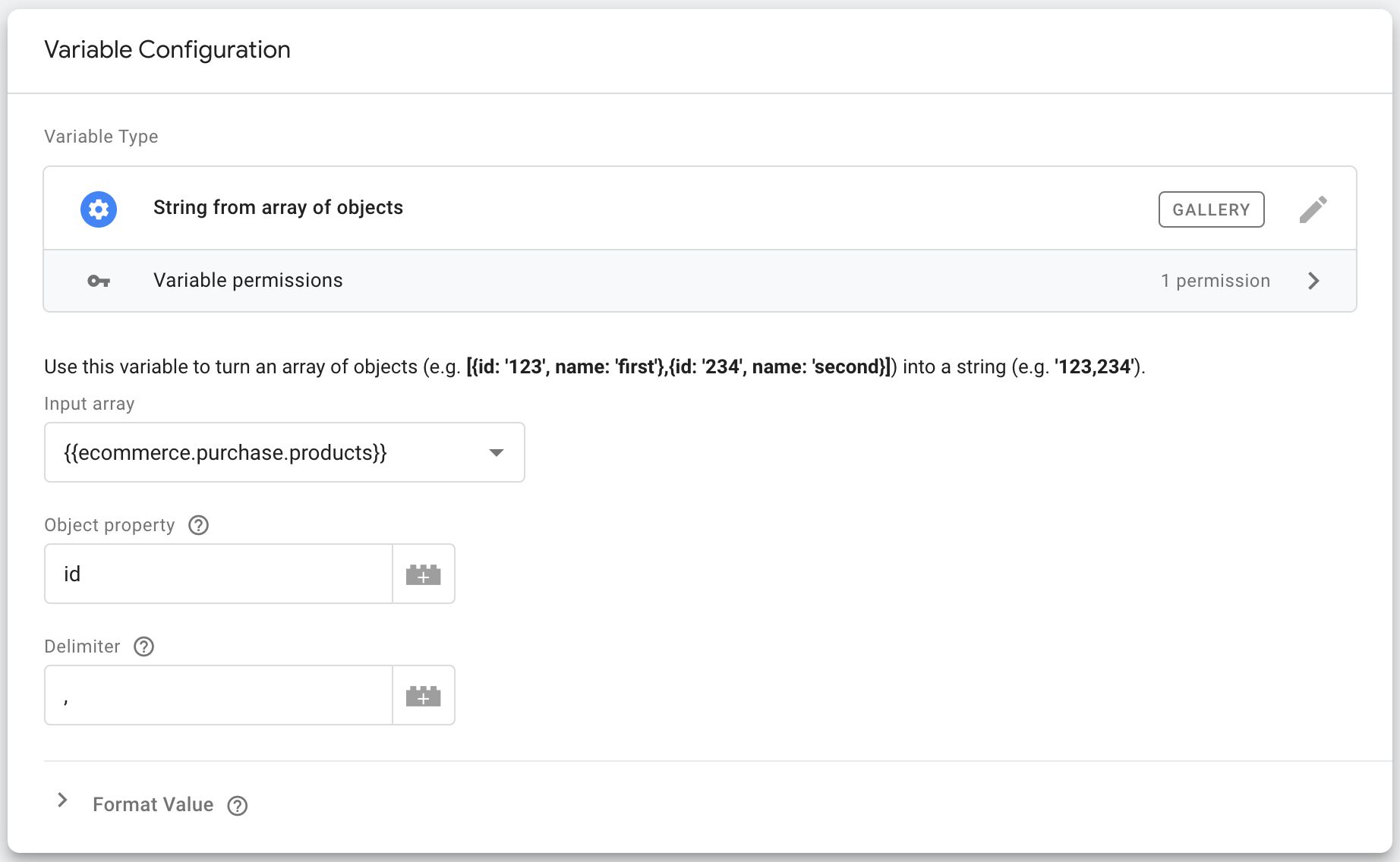Viewport: 1400px width, 862px height.
Task: Click the Variable Configuration title
Action: [167, 49]
